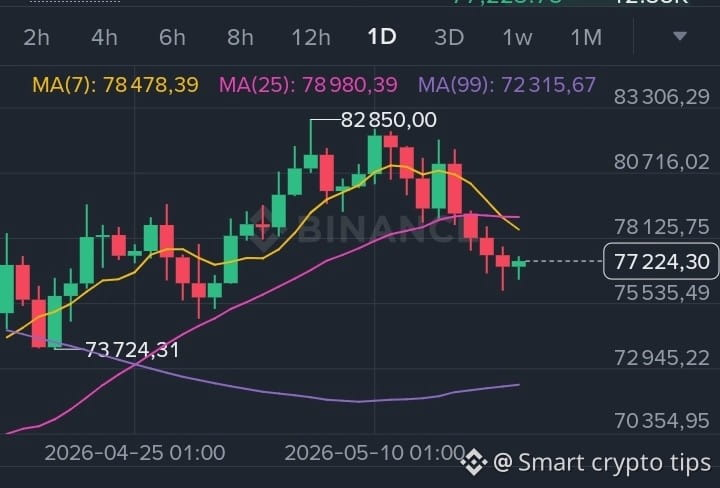Click the Binance logo beside Smart crypto tips
Viewport: 720px width, 488px height.
[x=473, y=462]
